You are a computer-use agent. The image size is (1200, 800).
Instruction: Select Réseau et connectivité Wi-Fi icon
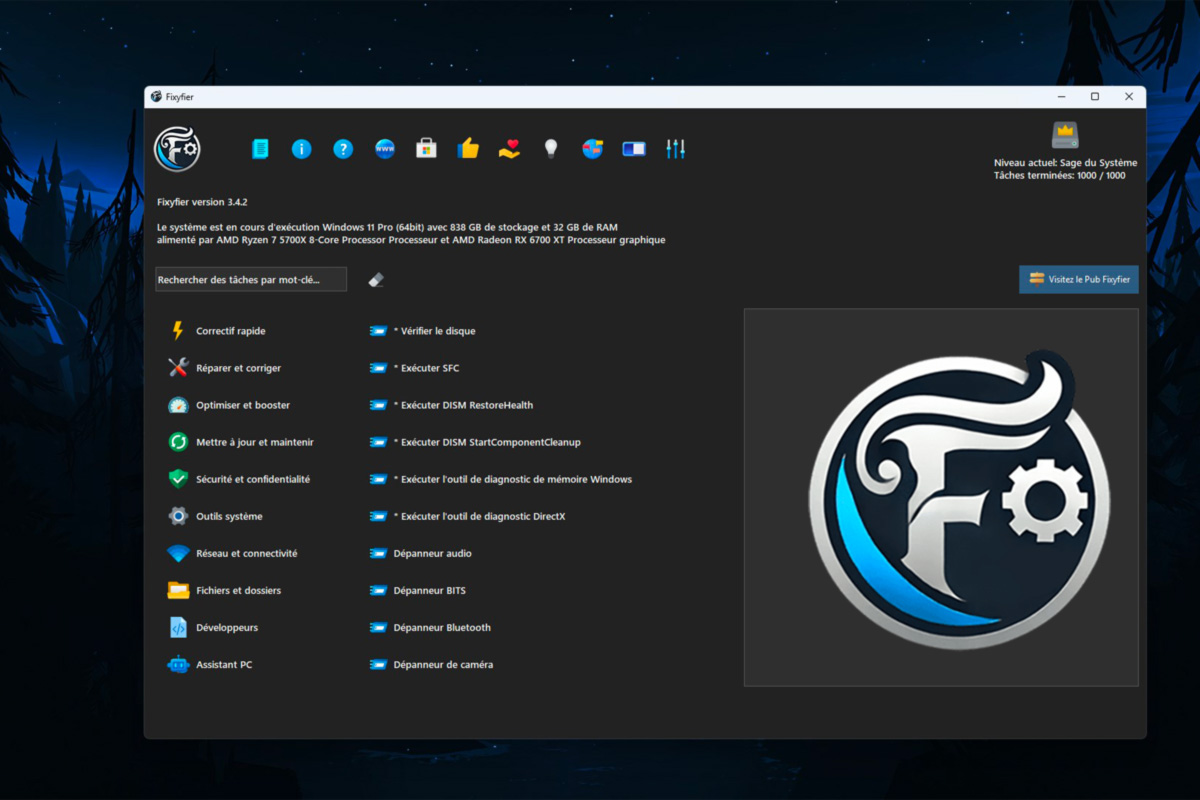(178, 553)
